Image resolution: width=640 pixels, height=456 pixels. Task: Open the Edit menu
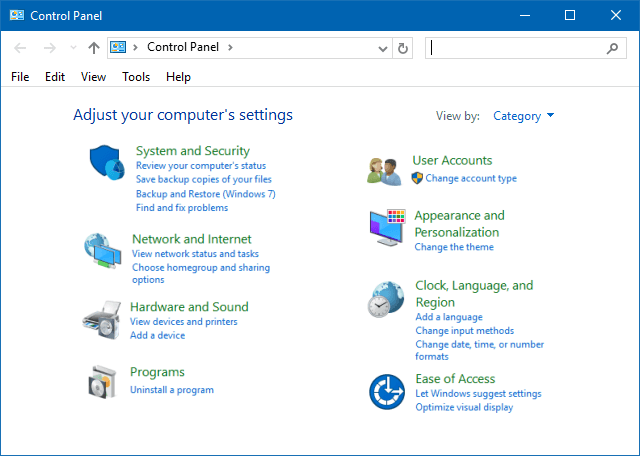pos(55,77)
